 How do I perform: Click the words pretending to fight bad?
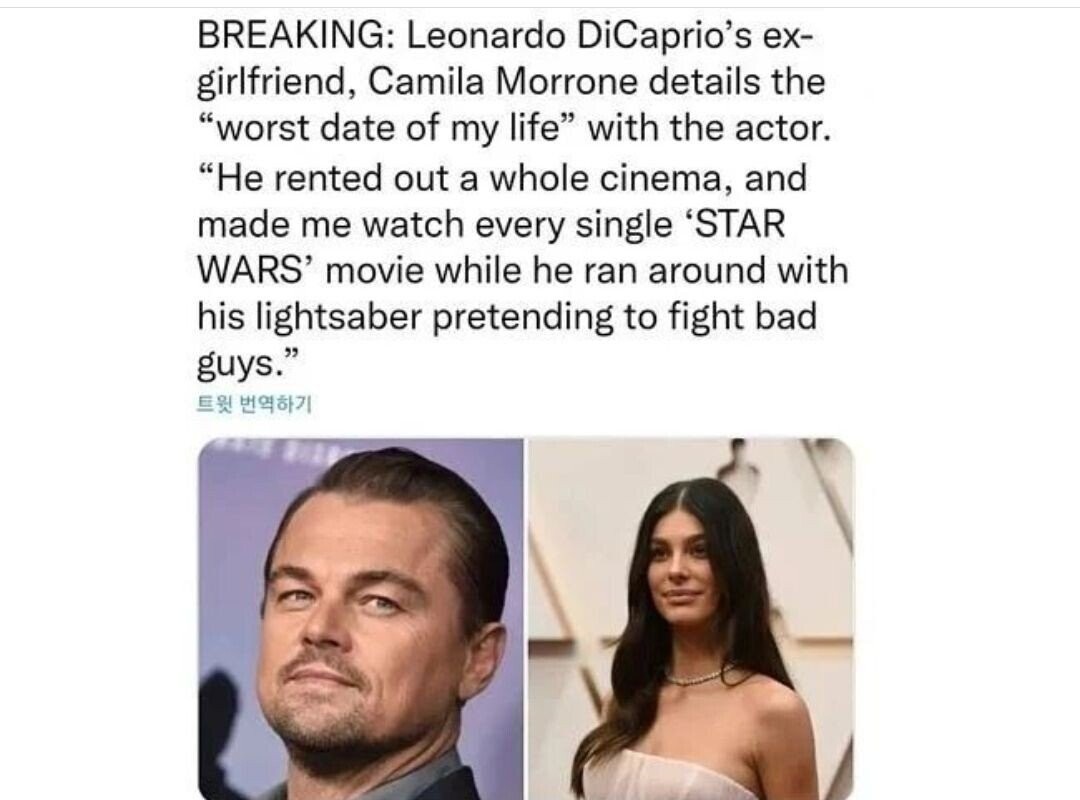click(624, 318)
